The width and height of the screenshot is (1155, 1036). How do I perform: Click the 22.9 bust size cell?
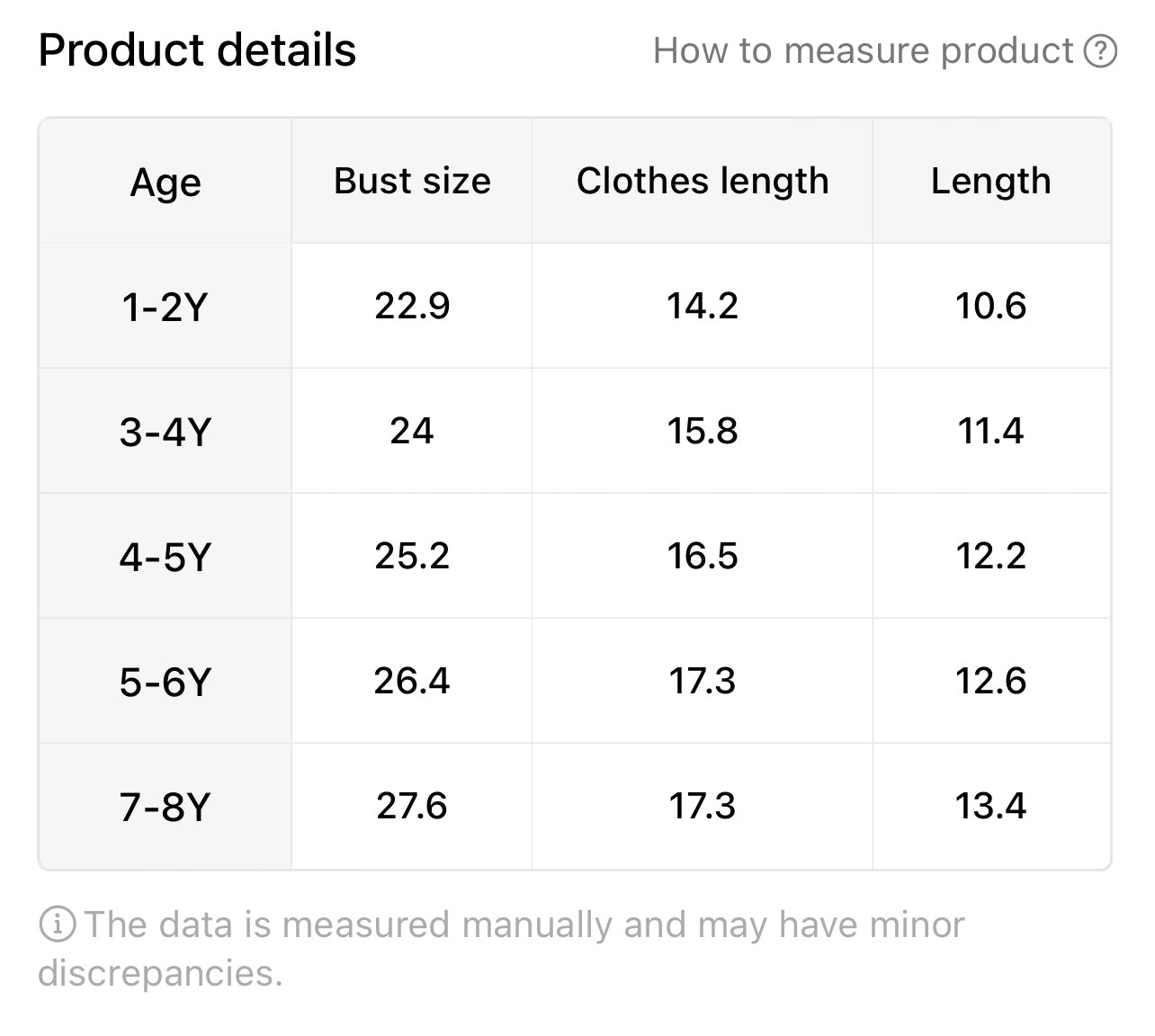(x=412, y=306)
